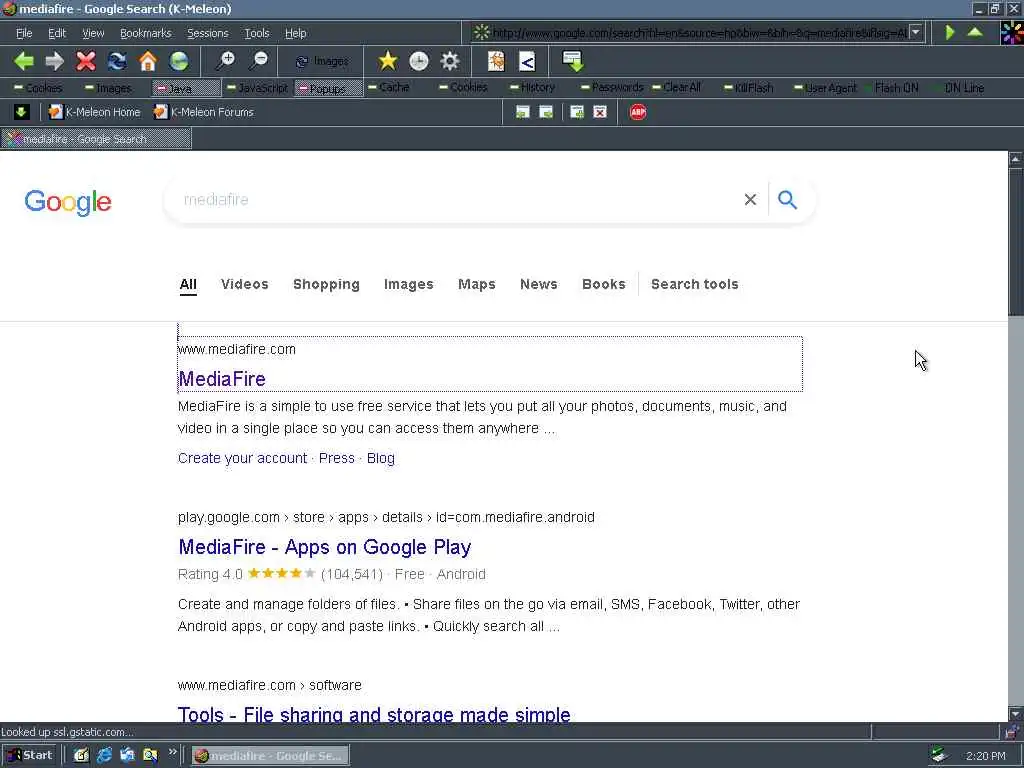Stop loading with the red X toolbar icon
Image resolution: width=1024 pixels, height=768 pixels.
86,61
